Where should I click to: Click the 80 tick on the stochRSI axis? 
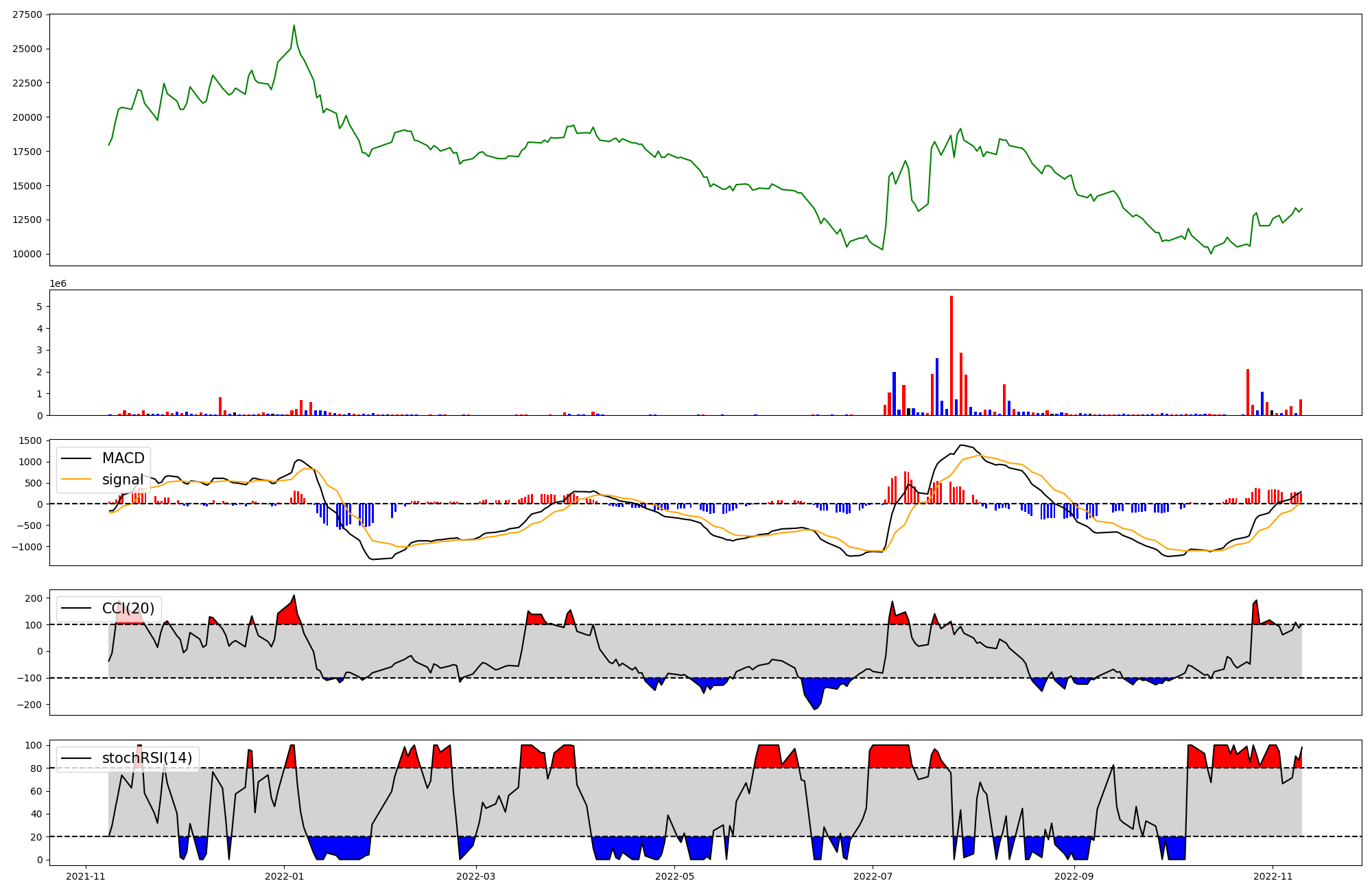click(x=36, y=768)
